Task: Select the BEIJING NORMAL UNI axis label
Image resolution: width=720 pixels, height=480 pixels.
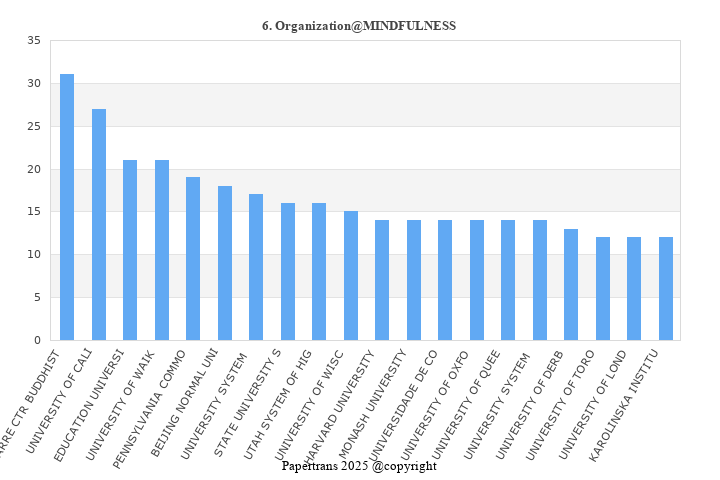Action: coord(185,403)
